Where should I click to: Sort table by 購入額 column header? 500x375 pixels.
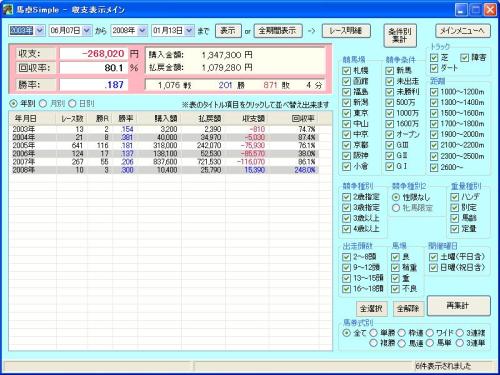pos(160,118)
